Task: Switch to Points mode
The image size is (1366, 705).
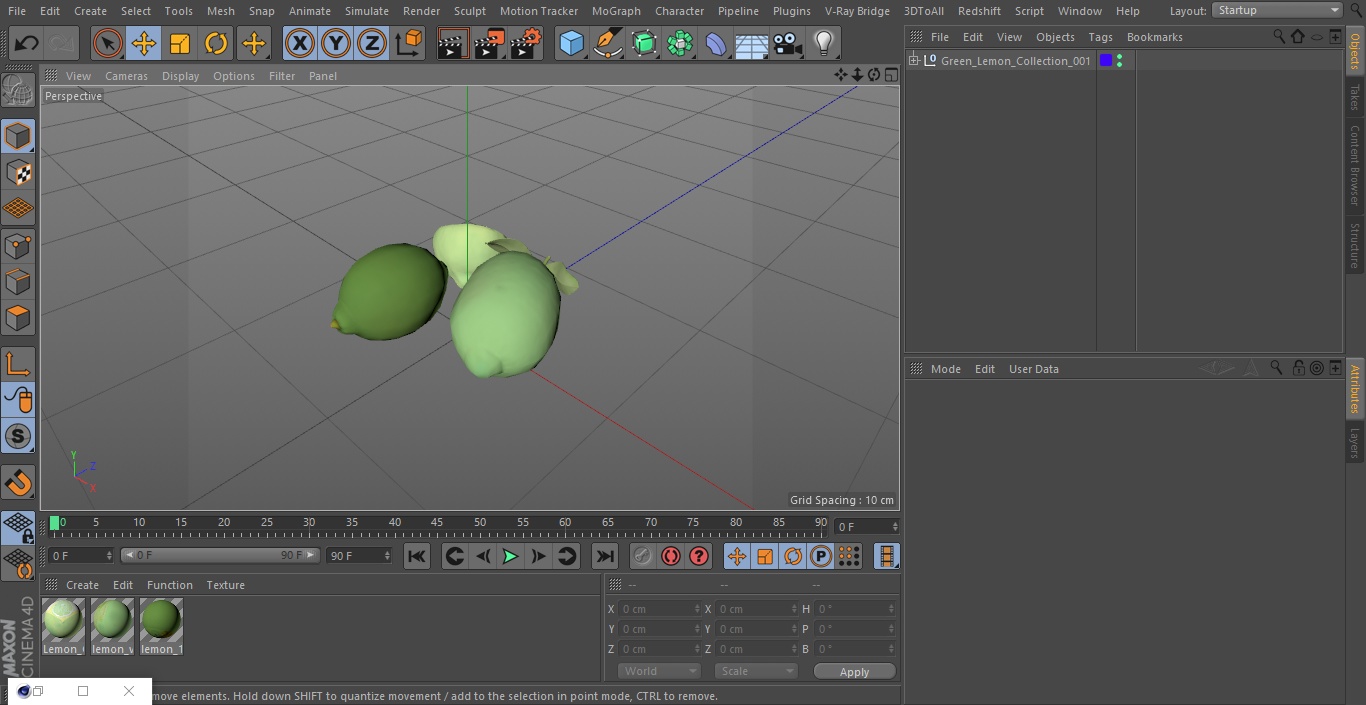Action: 18,245
